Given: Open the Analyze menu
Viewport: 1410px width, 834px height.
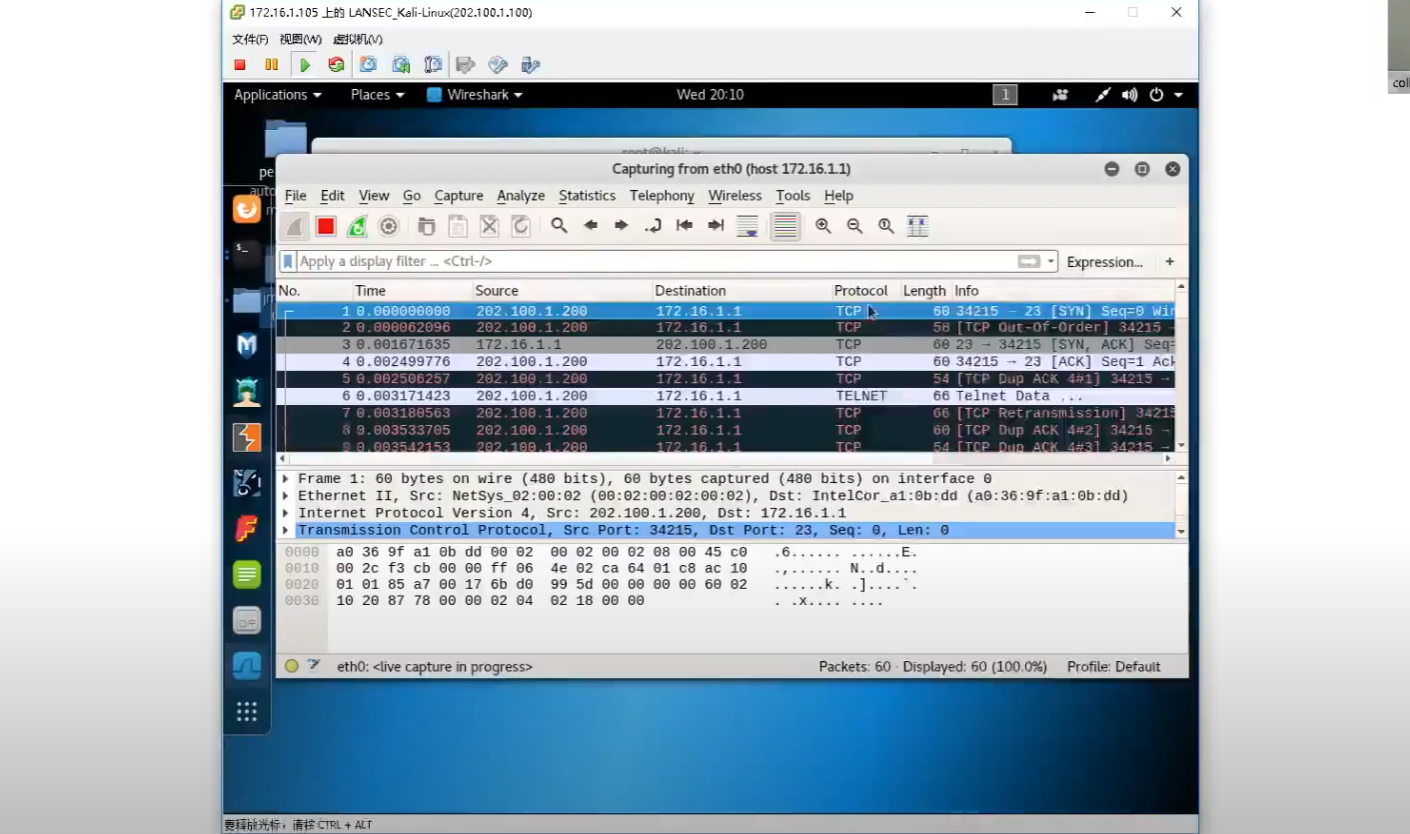Looking at the screenshot, I should click(521, 196).
